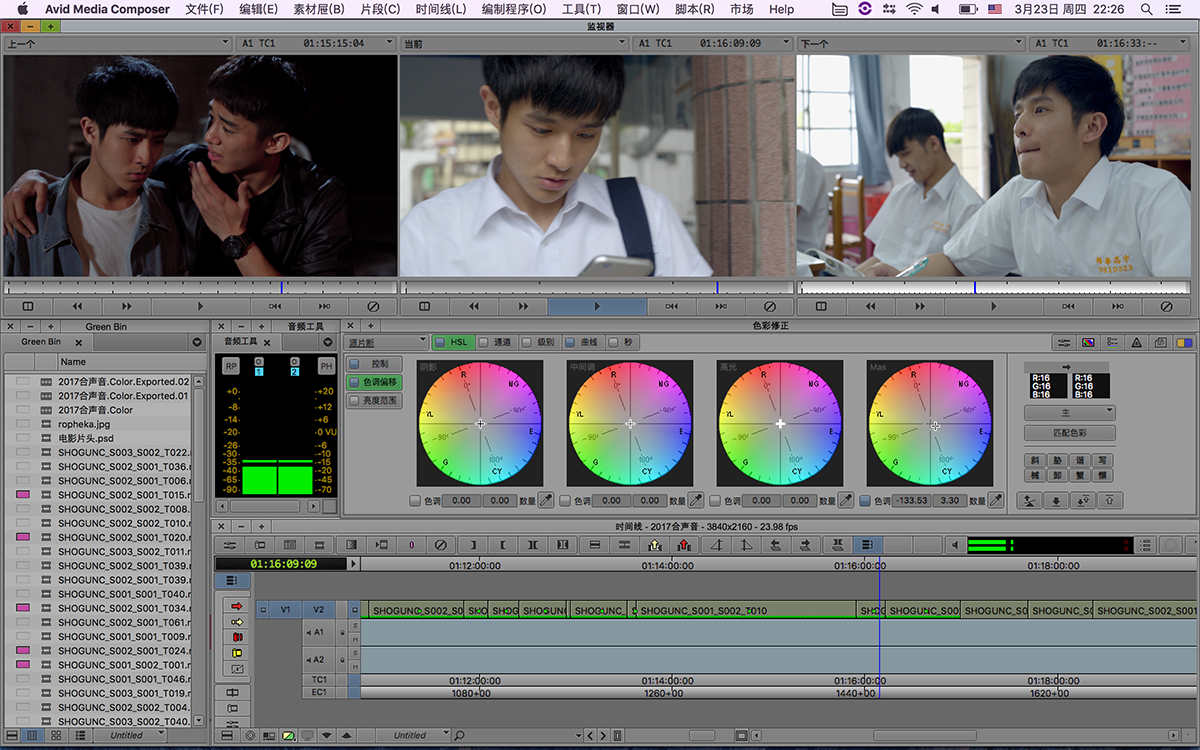Viewport: 1200px width, 750px height.
Task: Select the yellow segment splice arrow tool
Action: pos(237,622)
